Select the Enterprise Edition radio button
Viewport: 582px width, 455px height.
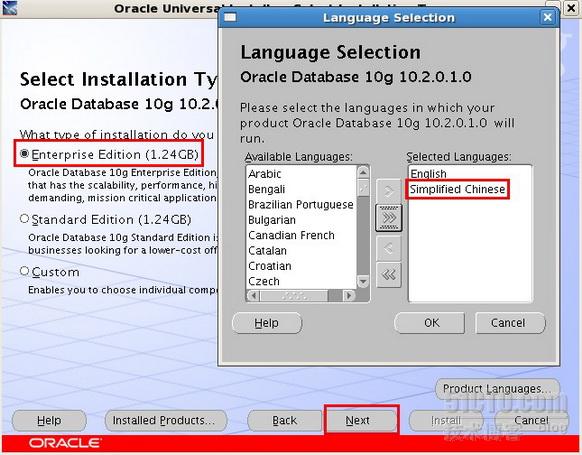[x=24, y=154]
